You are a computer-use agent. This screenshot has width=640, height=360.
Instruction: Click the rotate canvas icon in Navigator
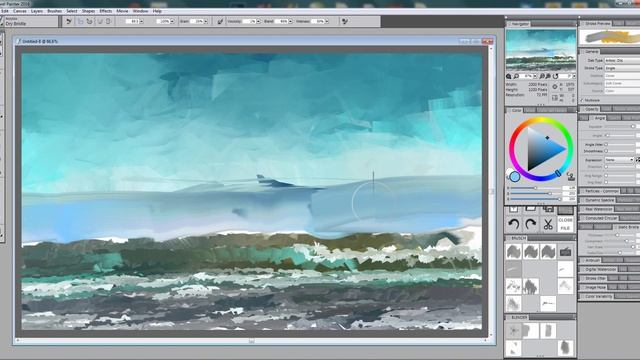(x=555, y=76)
